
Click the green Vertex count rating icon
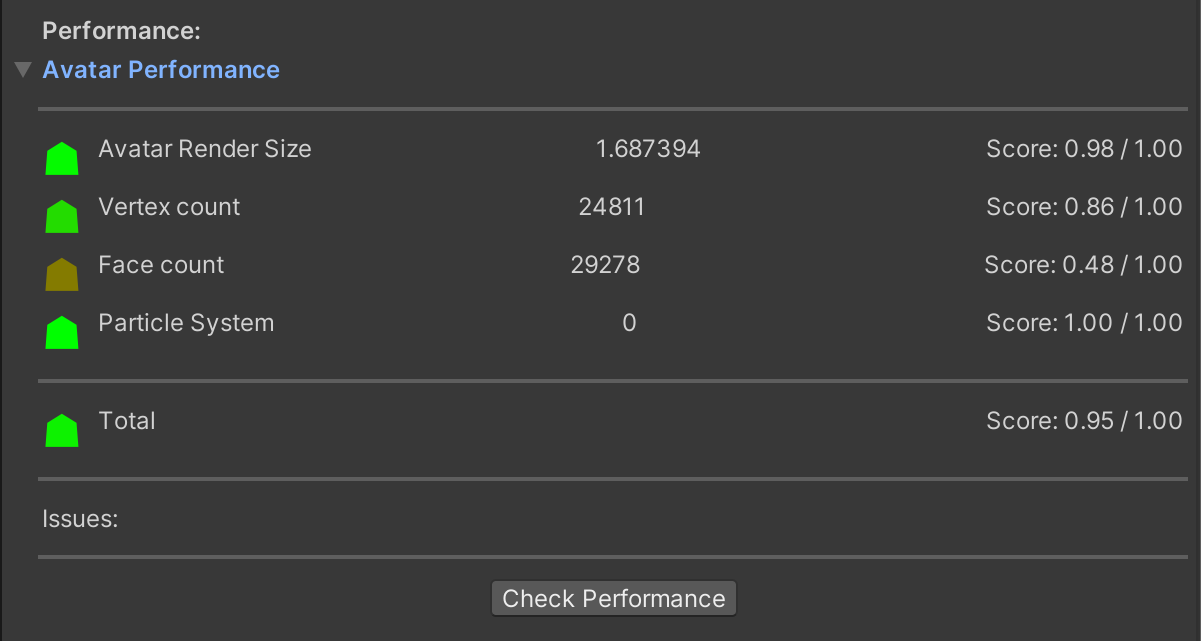point(62,217)
